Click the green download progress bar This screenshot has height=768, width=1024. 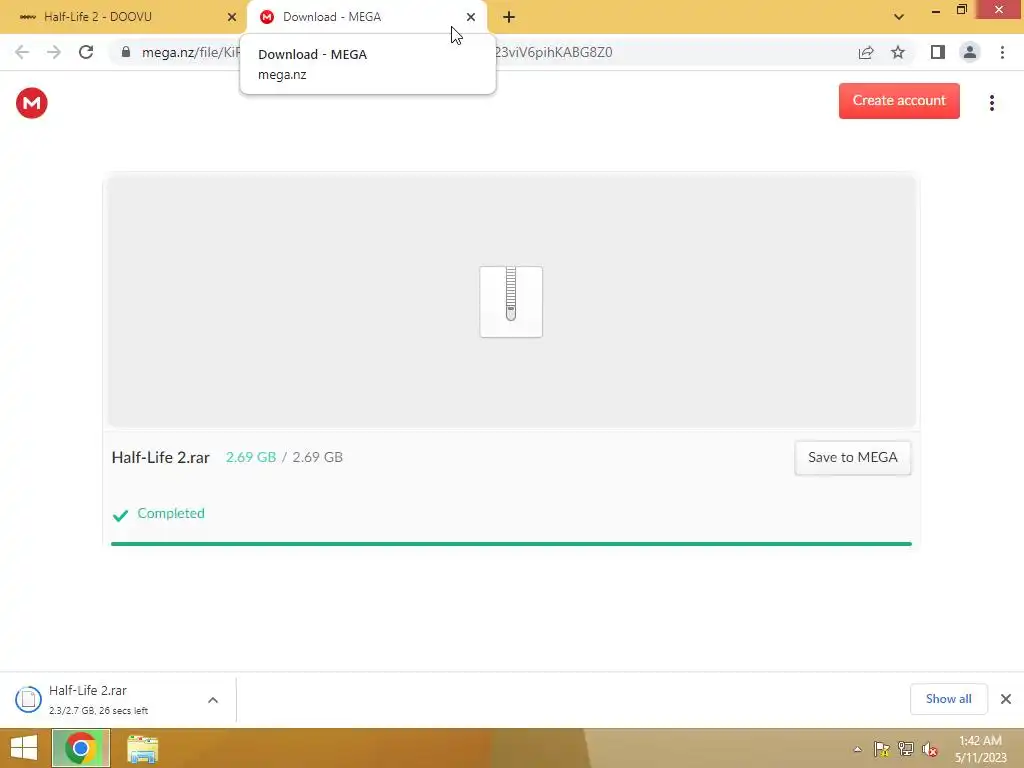[x=511, y=543]
